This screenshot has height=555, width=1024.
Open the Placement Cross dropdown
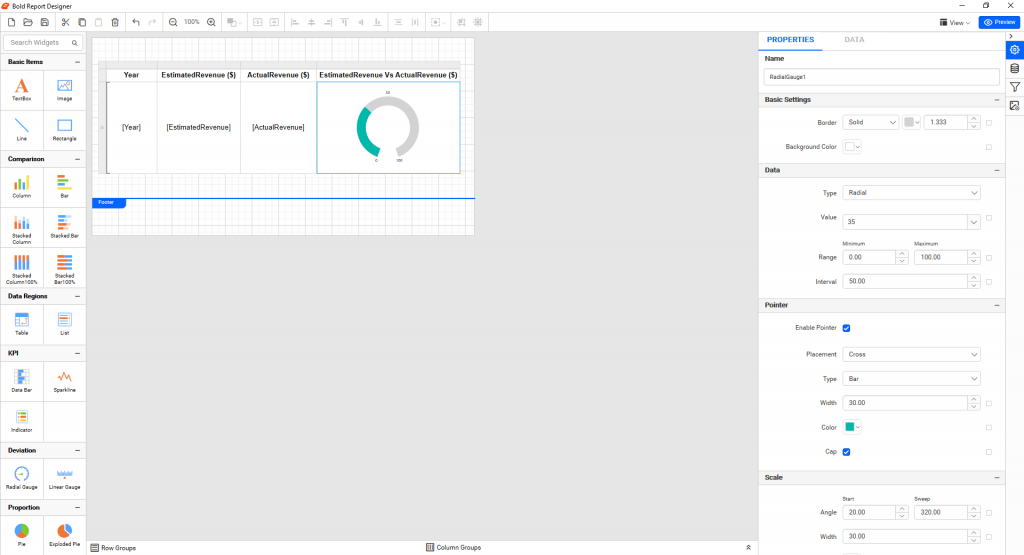coord(912,355)
